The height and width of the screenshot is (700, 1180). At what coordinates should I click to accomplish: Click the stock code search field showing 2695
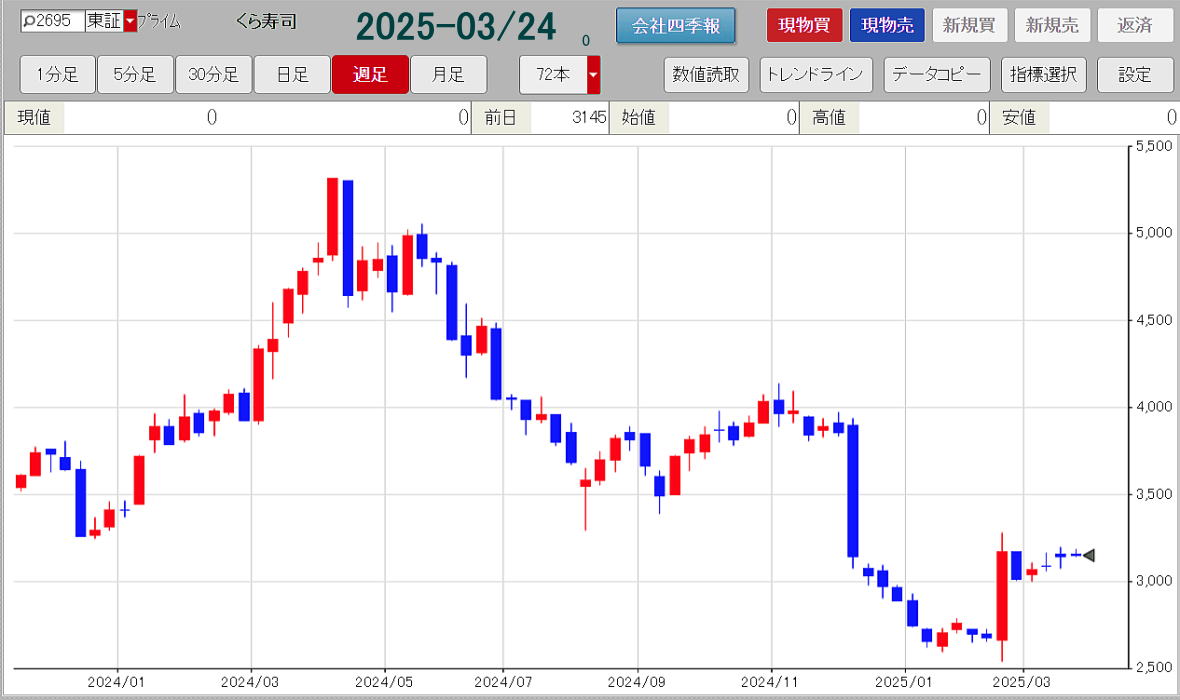point(52,21)
